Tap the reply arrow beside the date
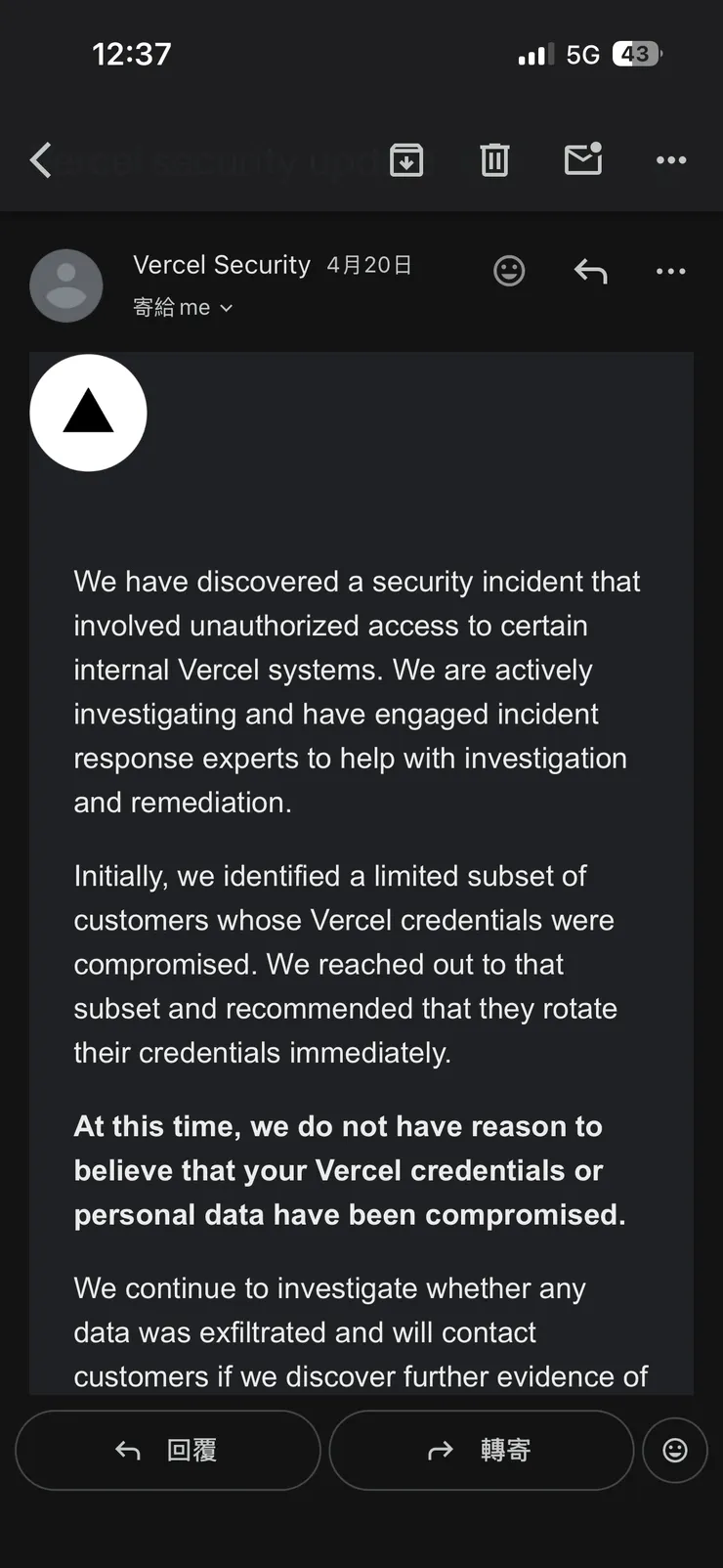The image size is (723, 1568). 590,273
